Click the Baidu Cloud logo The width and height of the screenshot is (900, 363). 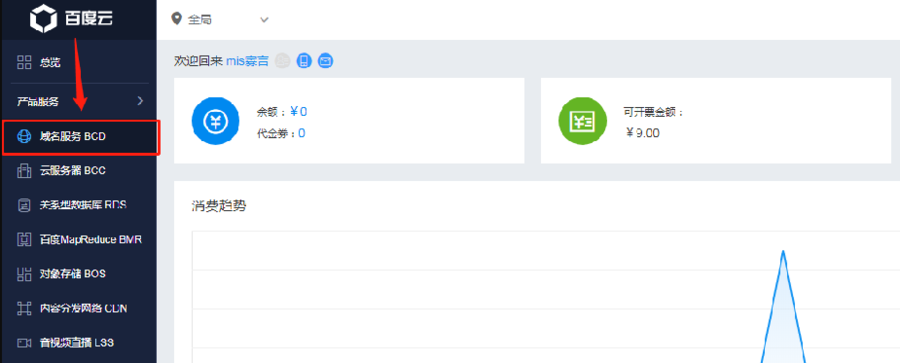coord(72,18)
